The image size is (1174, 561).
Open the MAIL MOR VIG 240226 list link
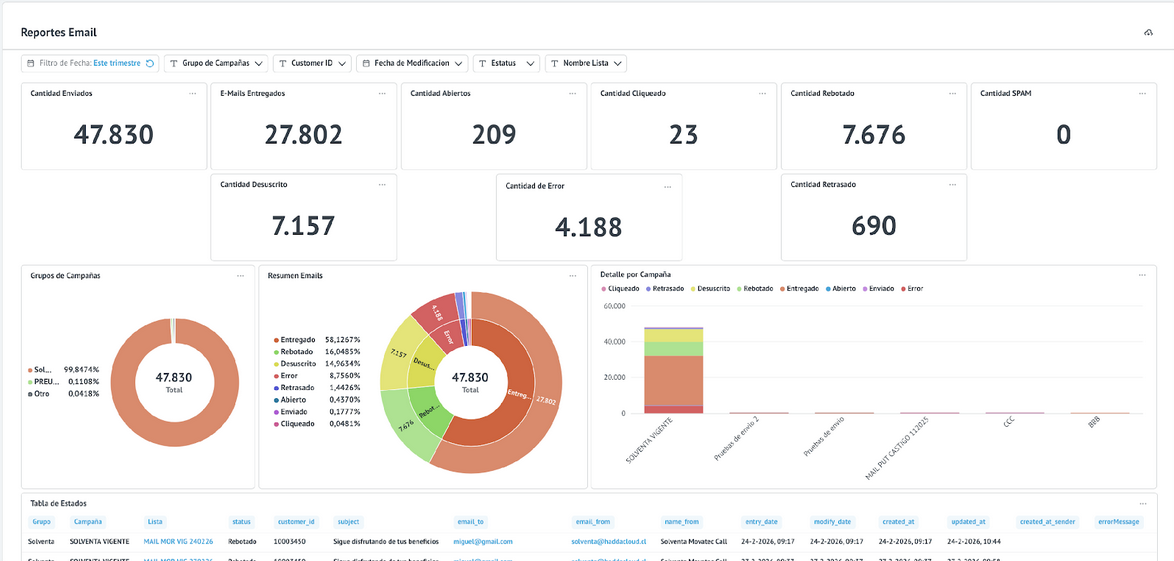(x=178, y=541)
